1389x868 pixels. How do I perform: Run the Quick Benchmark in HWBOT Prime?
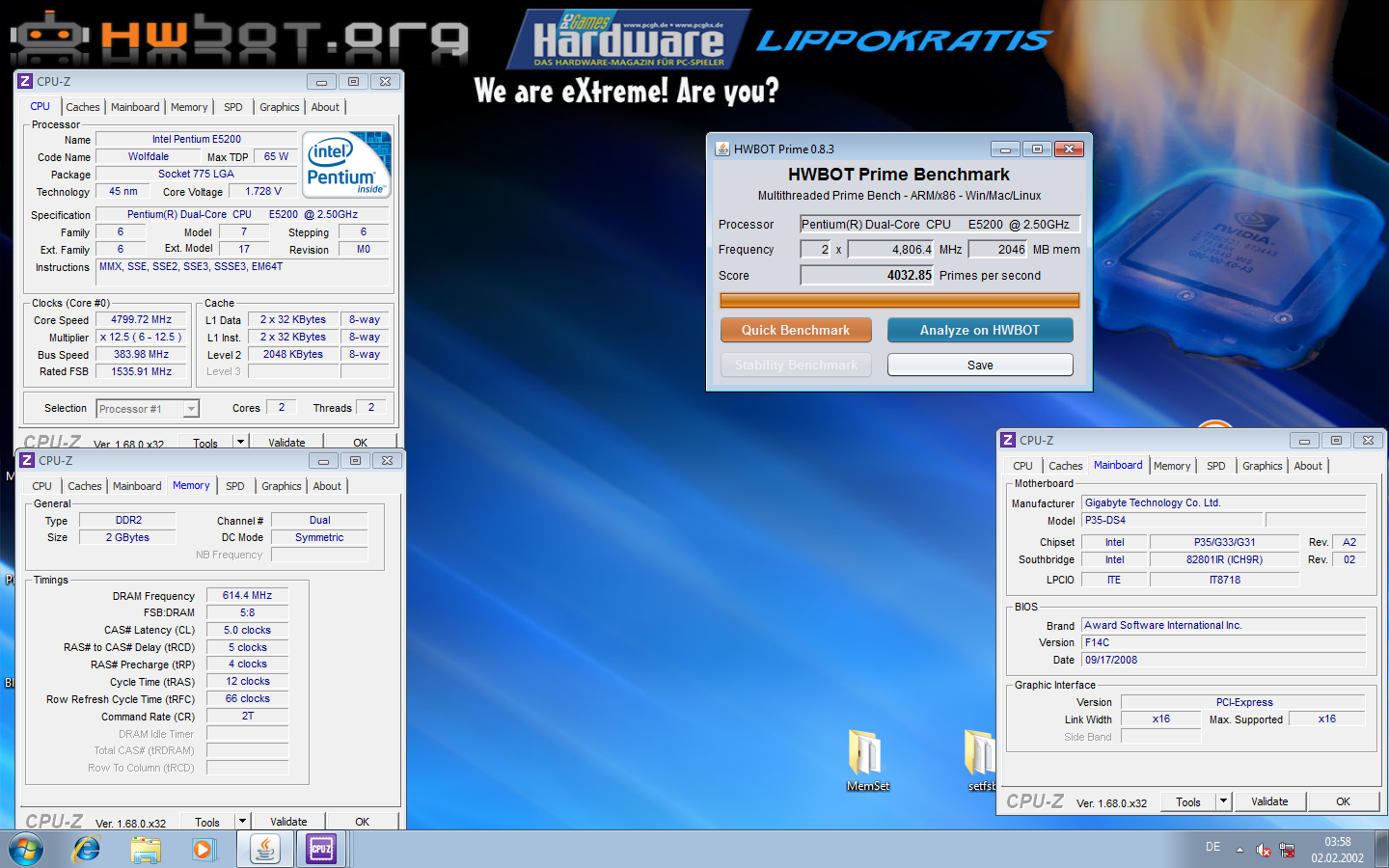796,330
